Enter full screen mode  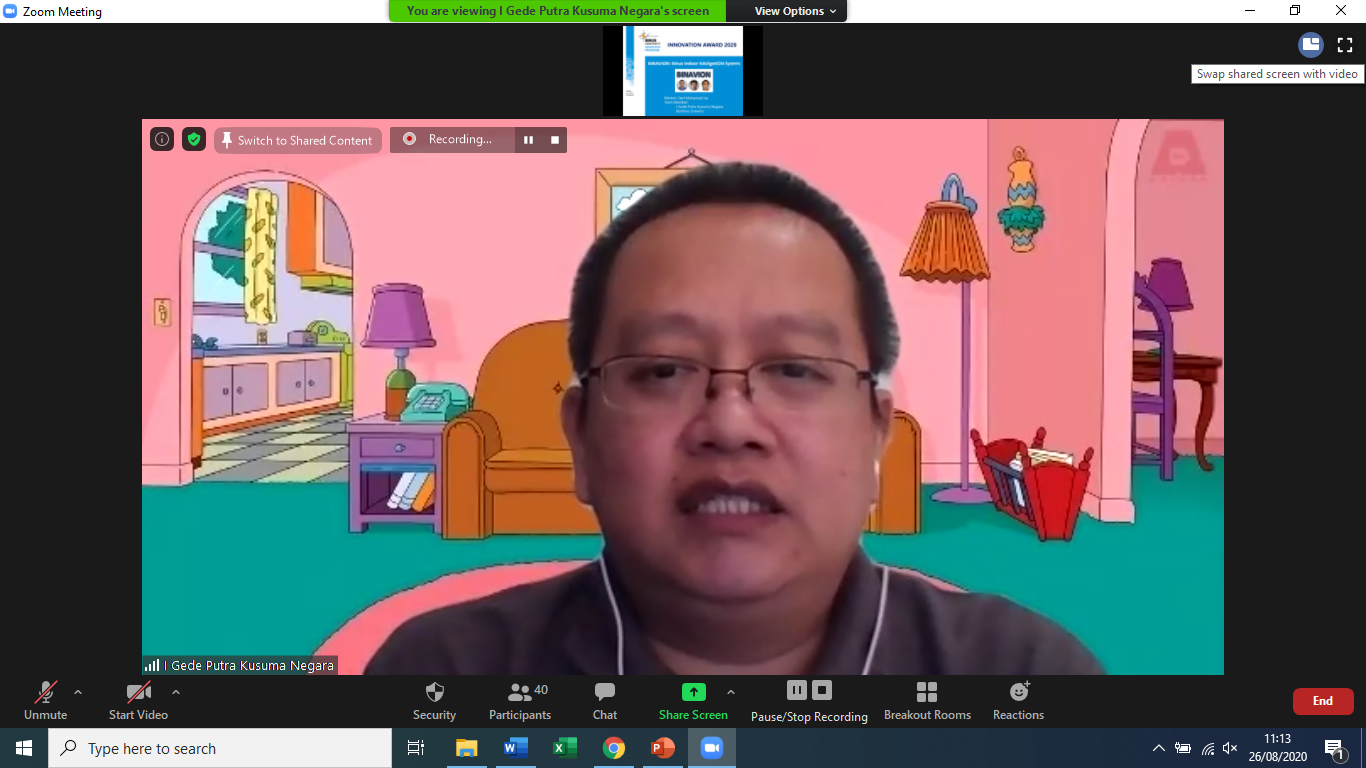pyautogui.click(x=1345, y=45)
